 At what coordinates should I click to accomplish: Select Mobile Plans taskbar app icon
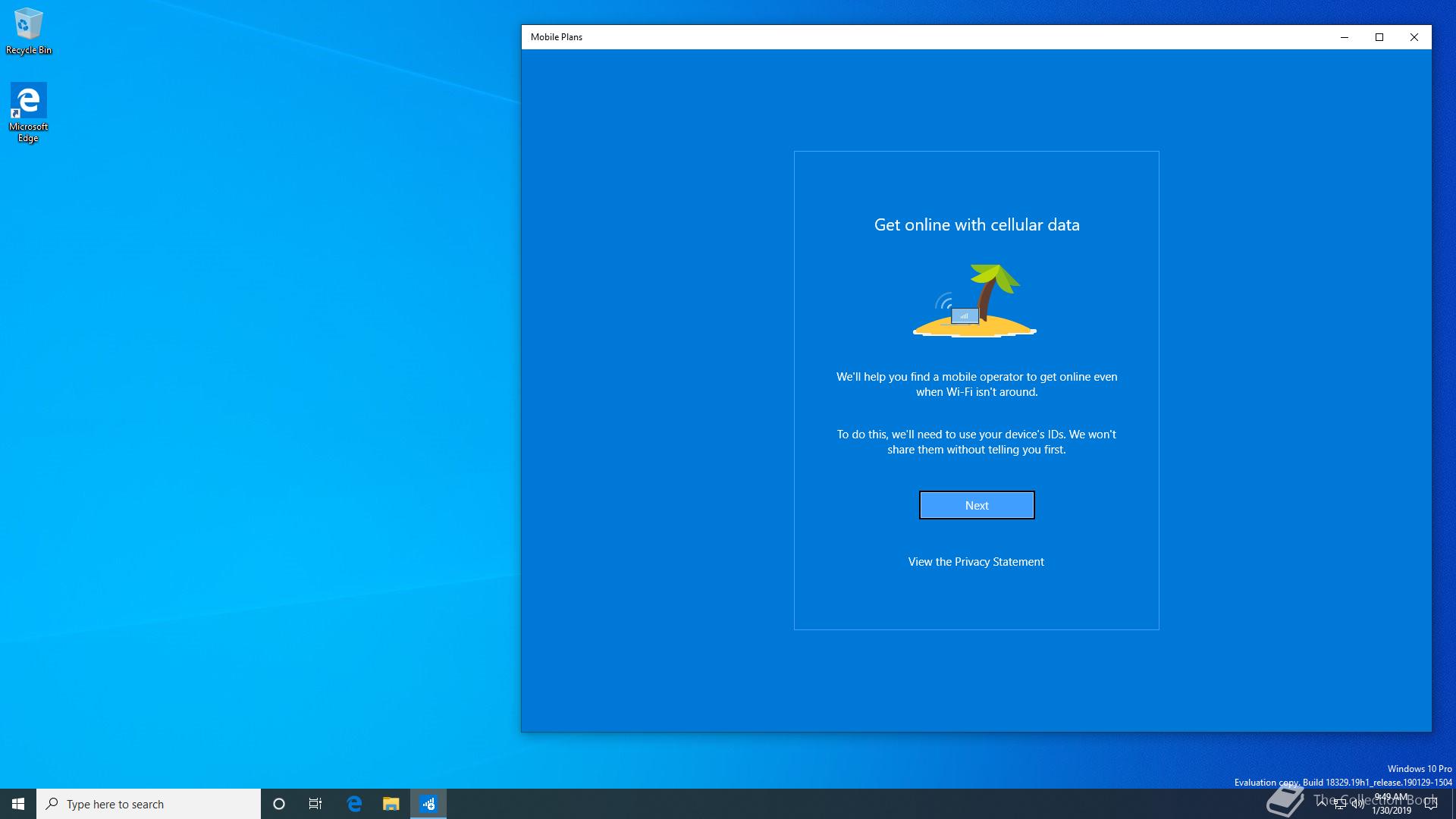pyautogui.click(x=428, y=804)
